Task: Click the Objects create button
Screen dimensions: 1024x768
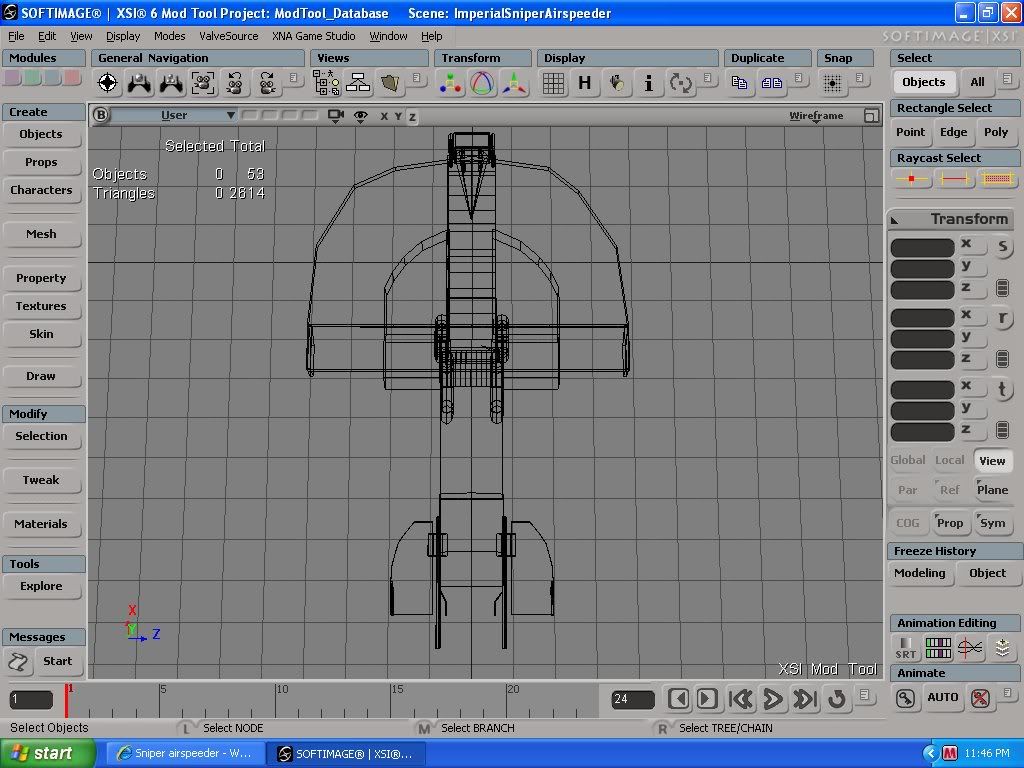Action: pyautogui.click(x=41, y=134)
